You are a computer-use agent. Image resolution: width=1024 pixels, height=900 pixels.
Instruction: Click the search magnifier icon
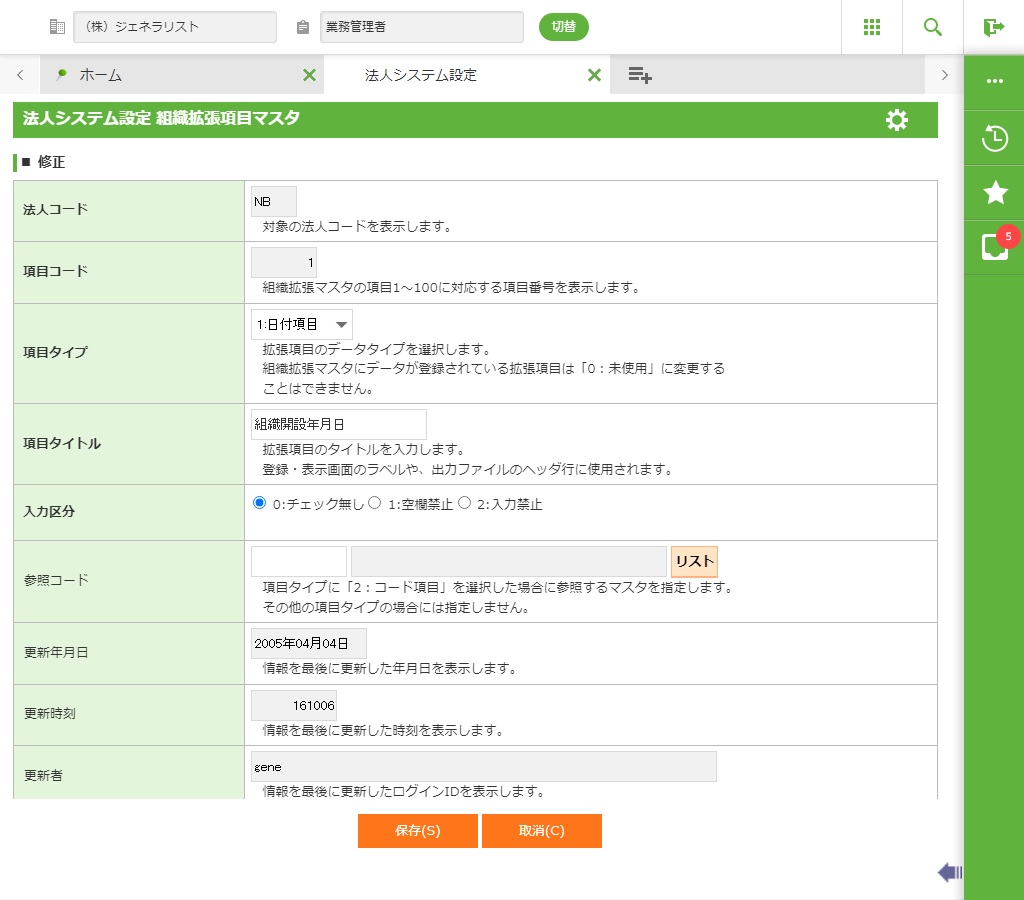pos(933,27)
